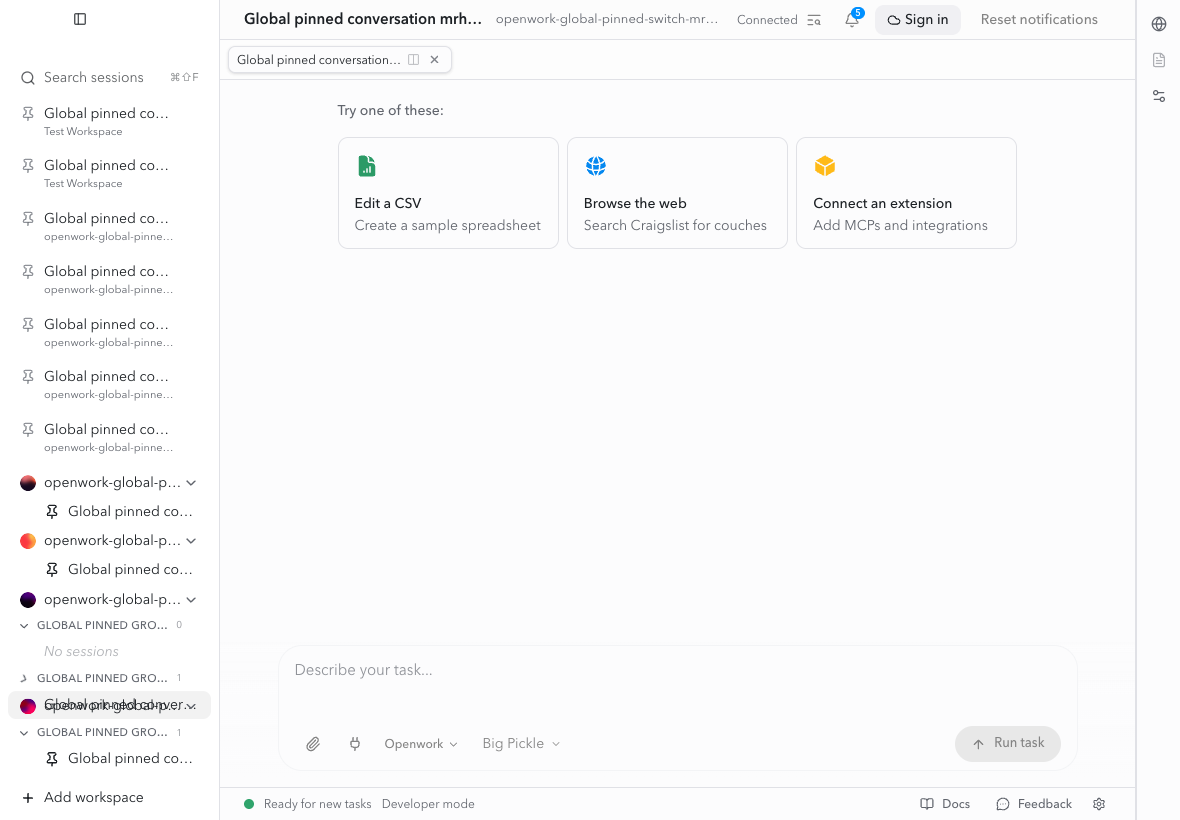Click Developer mode in the status bar

click(x=428, y=804)
